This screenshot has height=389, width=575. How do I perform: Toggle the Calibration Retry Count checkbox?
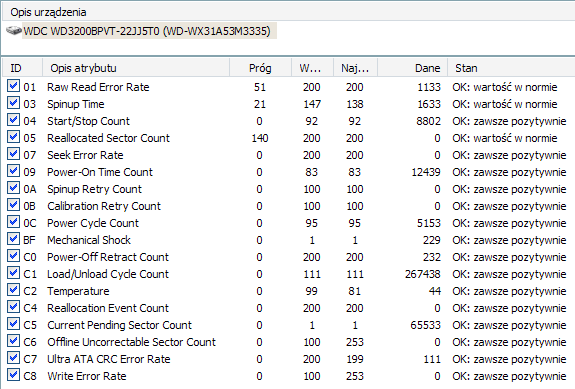(x=13, y=205)
